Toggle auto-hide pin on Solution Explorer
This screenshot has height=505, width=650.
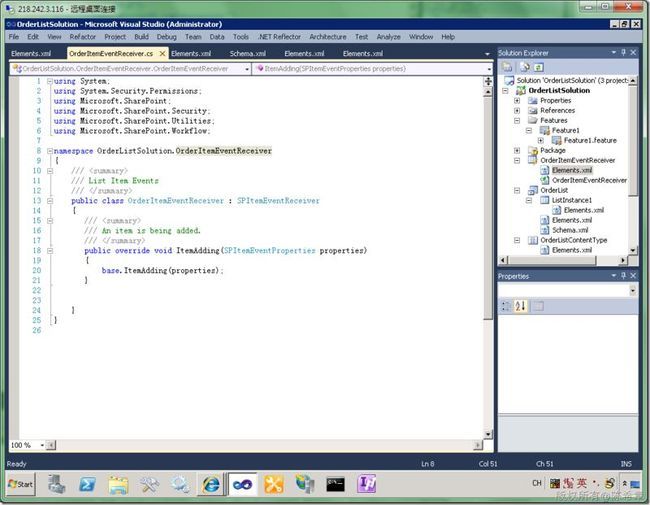(x=623, y=52)
